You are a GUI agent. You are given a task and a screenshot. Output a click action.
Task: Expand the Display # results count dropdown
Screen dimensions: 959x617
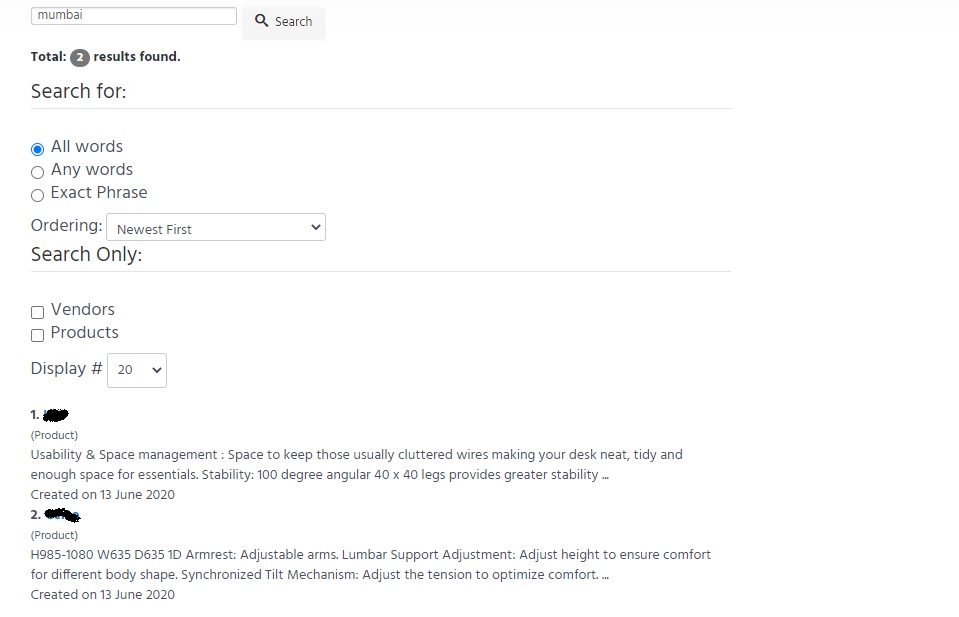click(x=137, y=370)
